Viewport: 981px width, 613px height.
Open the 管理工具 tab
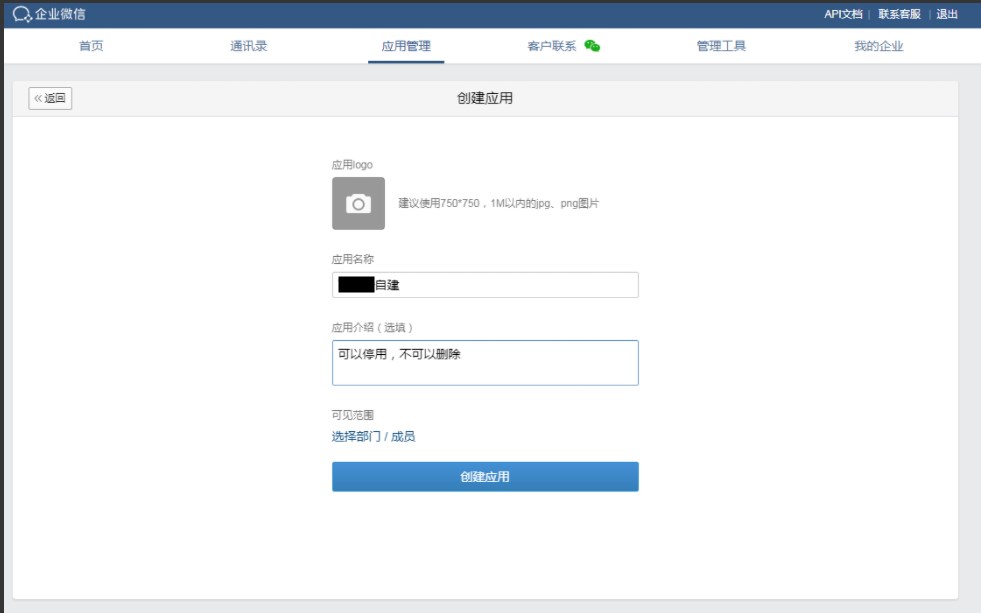click(x=721, y=46)
